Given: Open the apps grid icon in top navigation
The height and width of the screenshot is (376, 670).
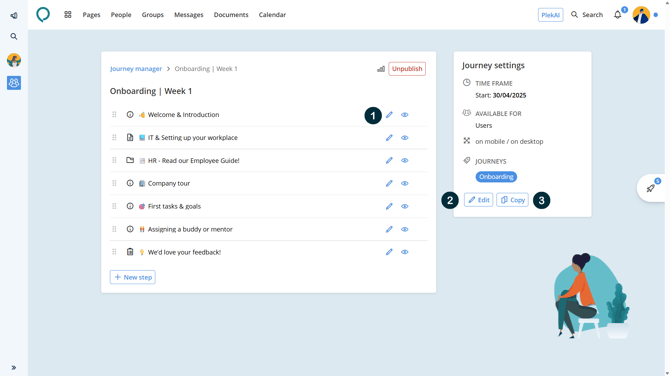Looking at the screenshot, I should pos(68,15).
